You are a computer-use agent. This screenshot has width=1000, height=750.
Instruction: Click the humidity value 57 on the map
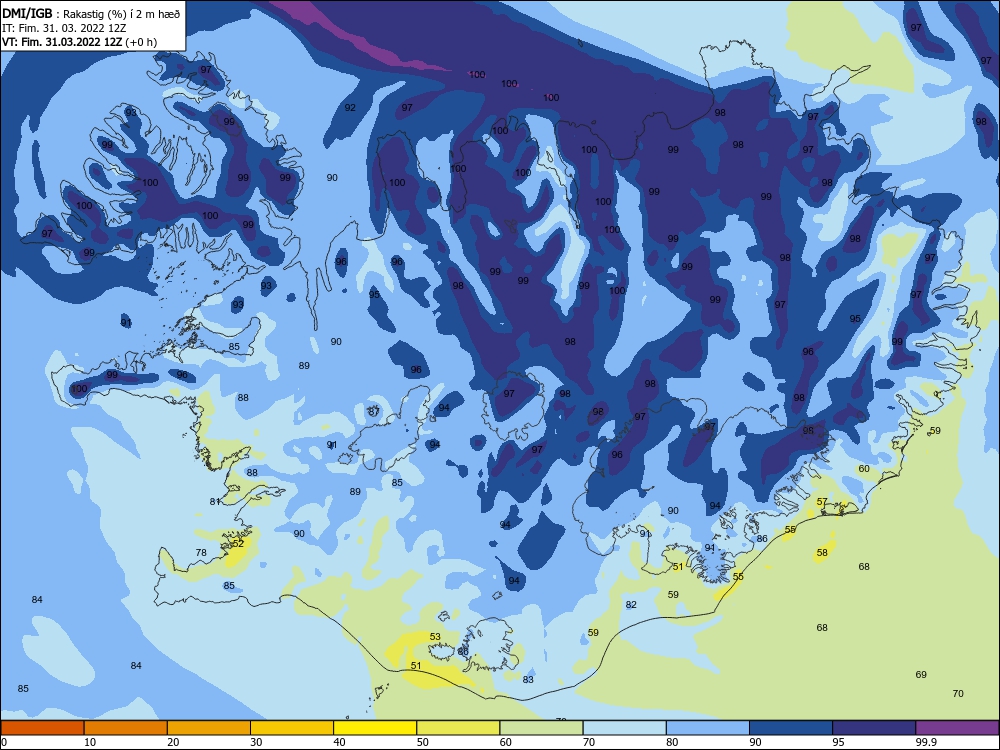(822, 502)
